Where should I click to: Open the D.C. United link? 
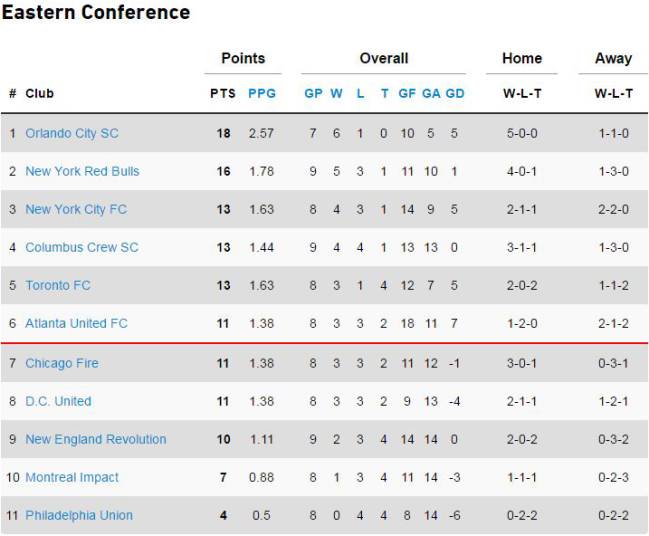tap(58, 401)
